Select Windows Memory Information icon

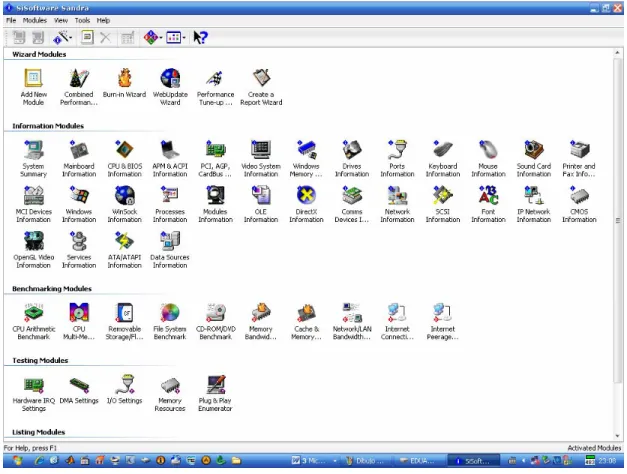pos(306,158)
